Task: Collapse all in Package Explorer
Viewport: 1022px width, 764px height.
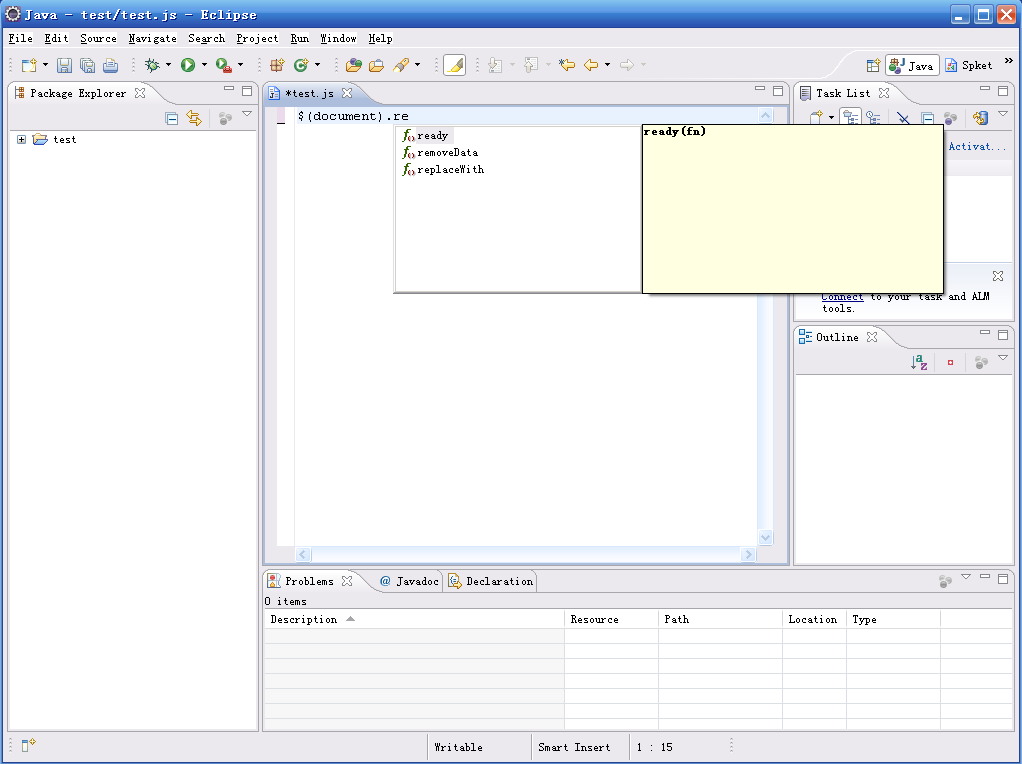Action: coord(172,118)
